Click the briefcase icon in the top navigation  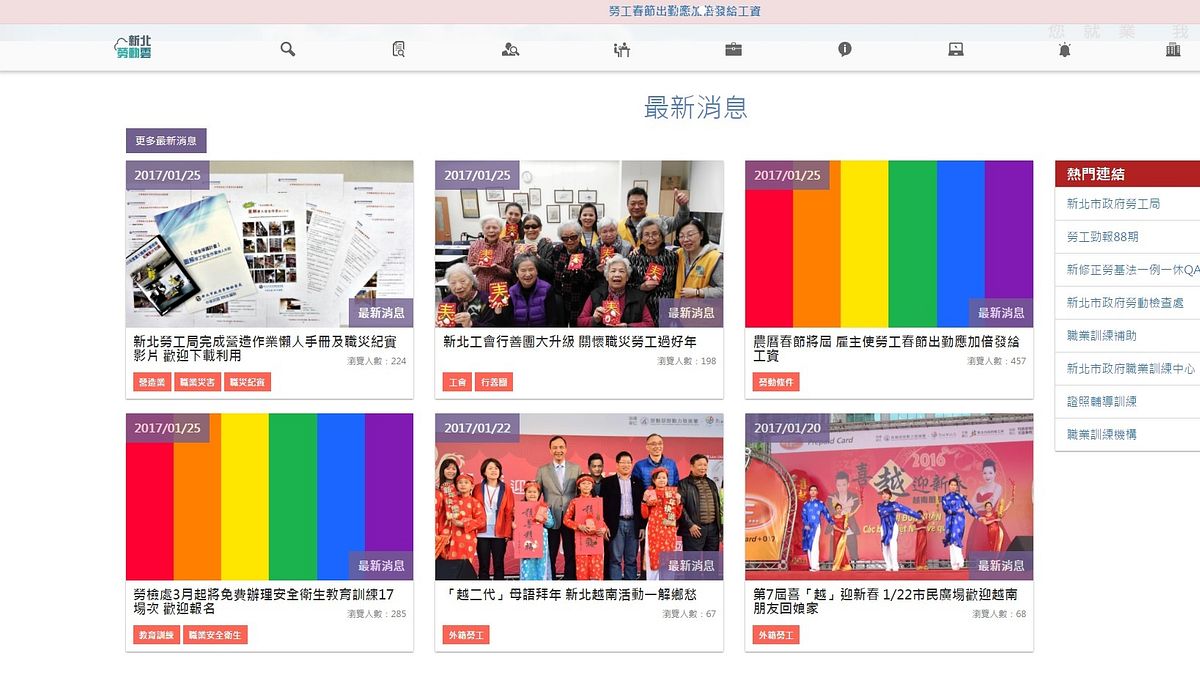click(x=733, y=48)
